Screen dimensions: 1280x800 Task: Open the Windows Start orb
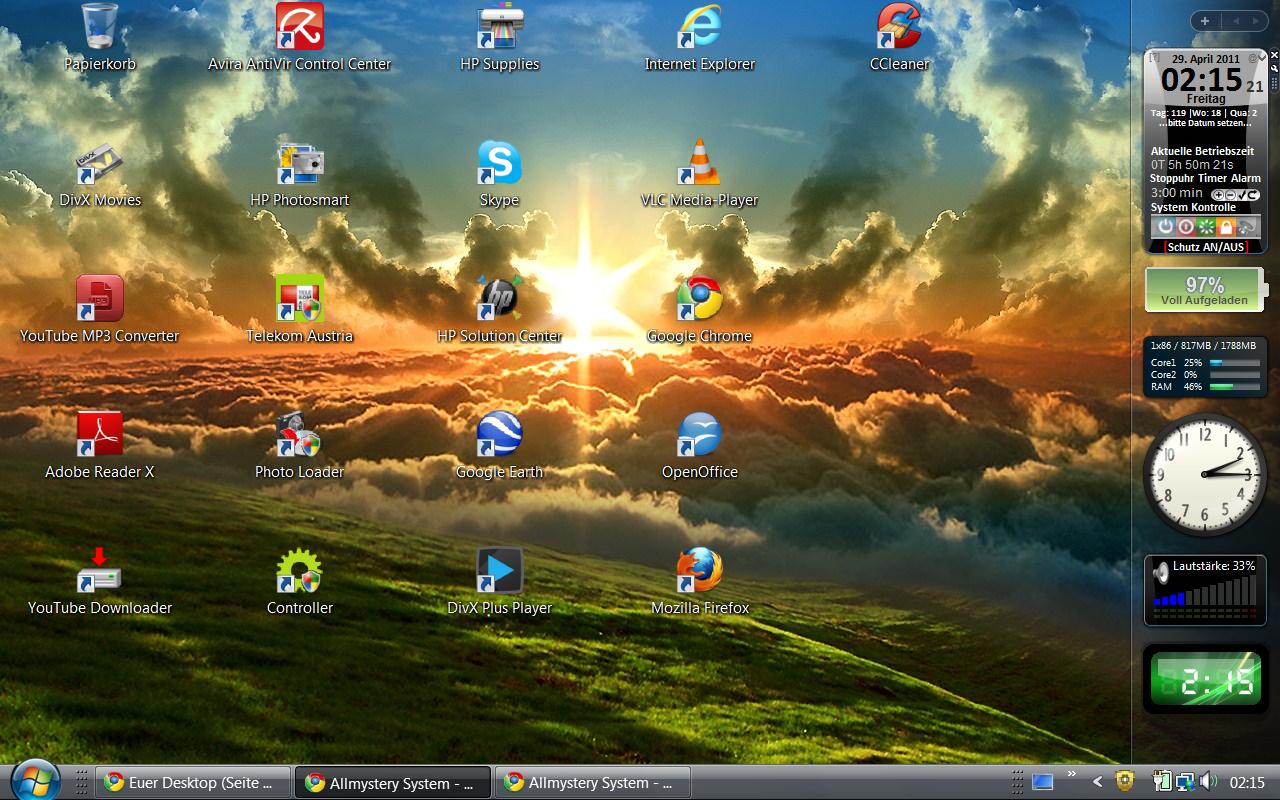[x=35, y=781]
